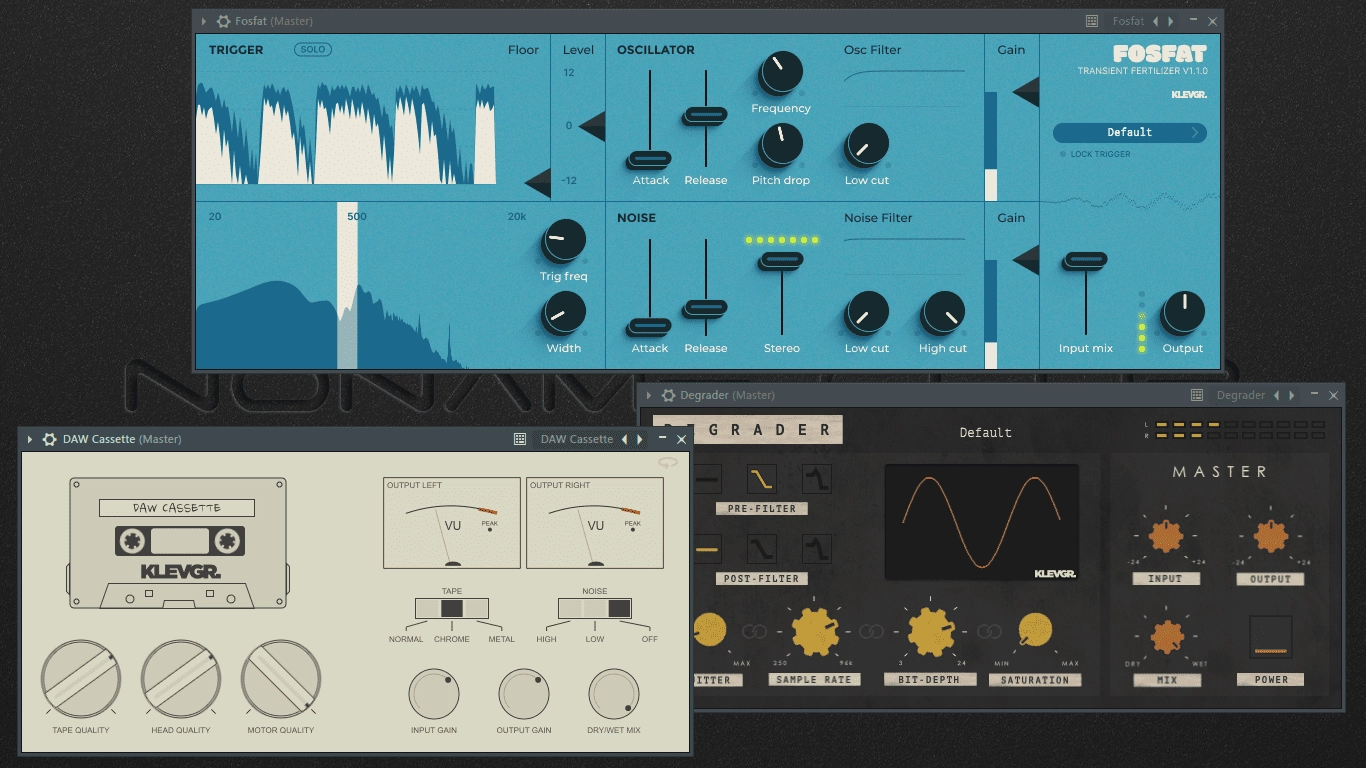Open the Fosfat plugin options gear
Viewport: 1366px width, 768px height.
(x=224, y=21)
